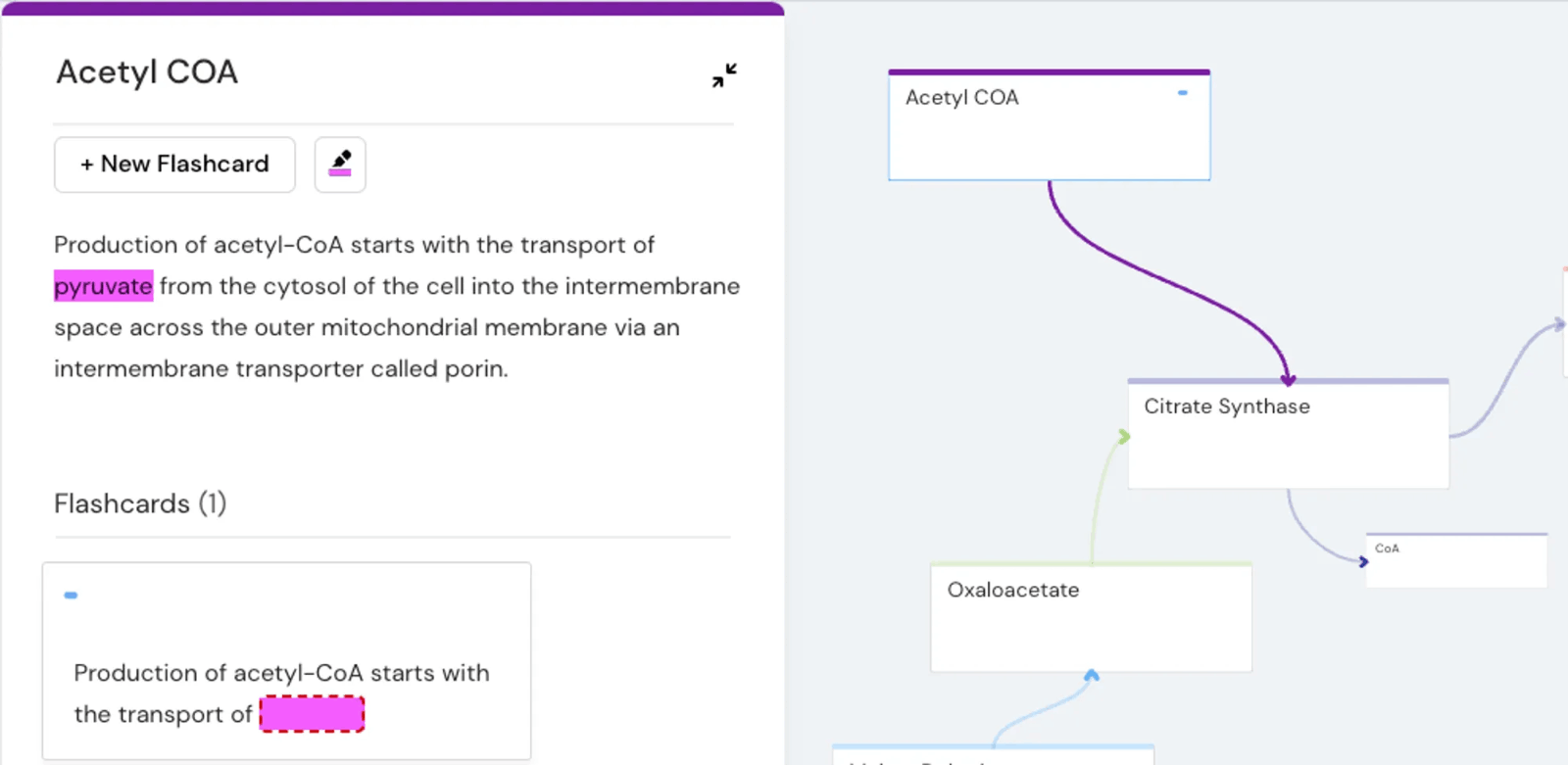Click the Acetyl COA panel title
The image size is (1568, 765).
[147, 72]
